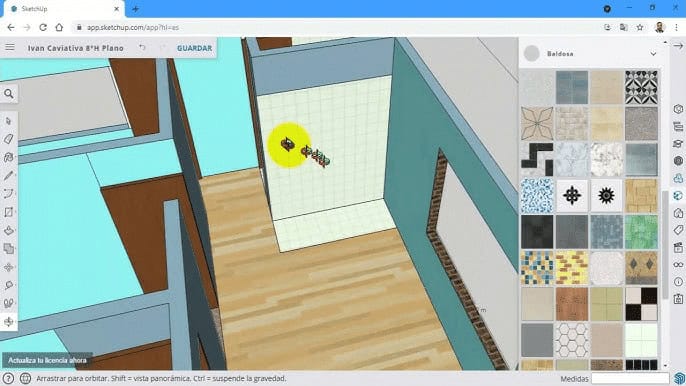Open the help question mark icon

point(8,378)
